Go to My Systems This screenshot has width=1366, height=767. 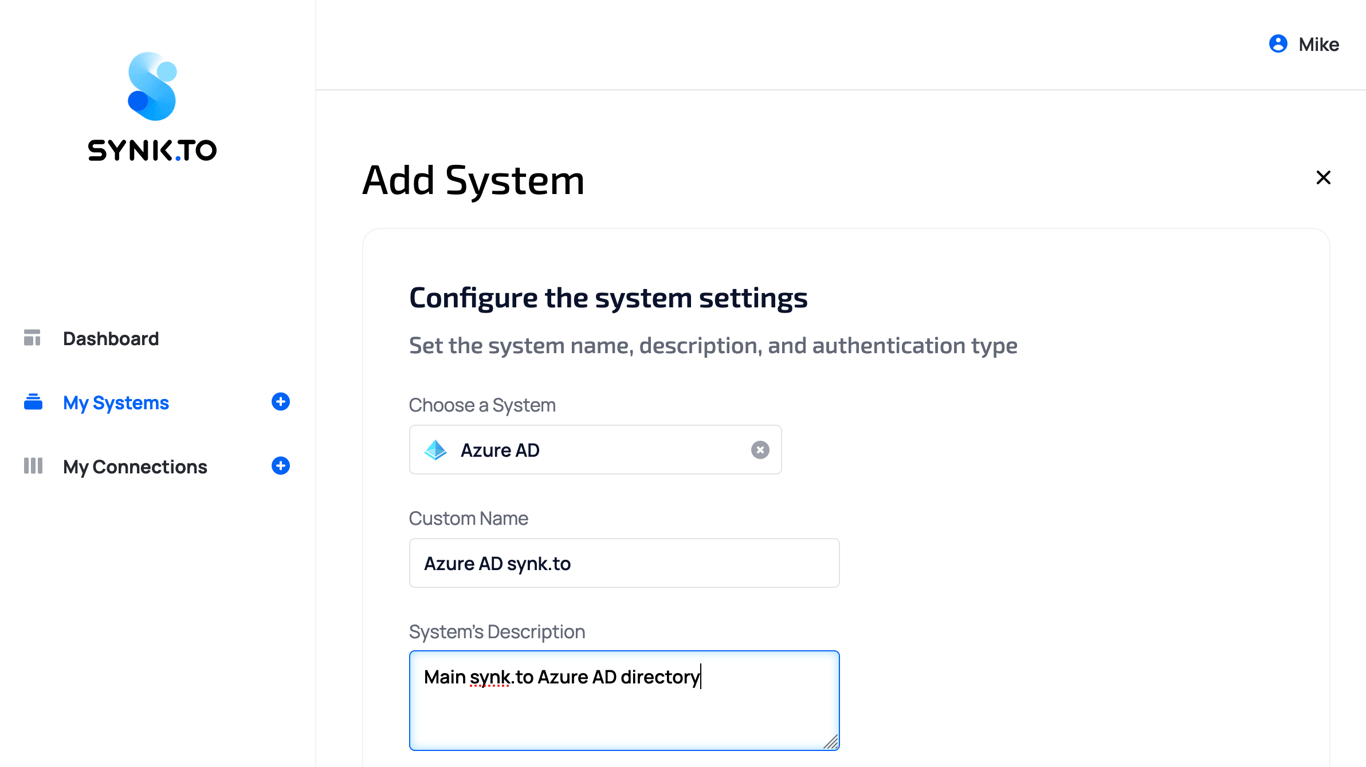(x=116, y=403)
